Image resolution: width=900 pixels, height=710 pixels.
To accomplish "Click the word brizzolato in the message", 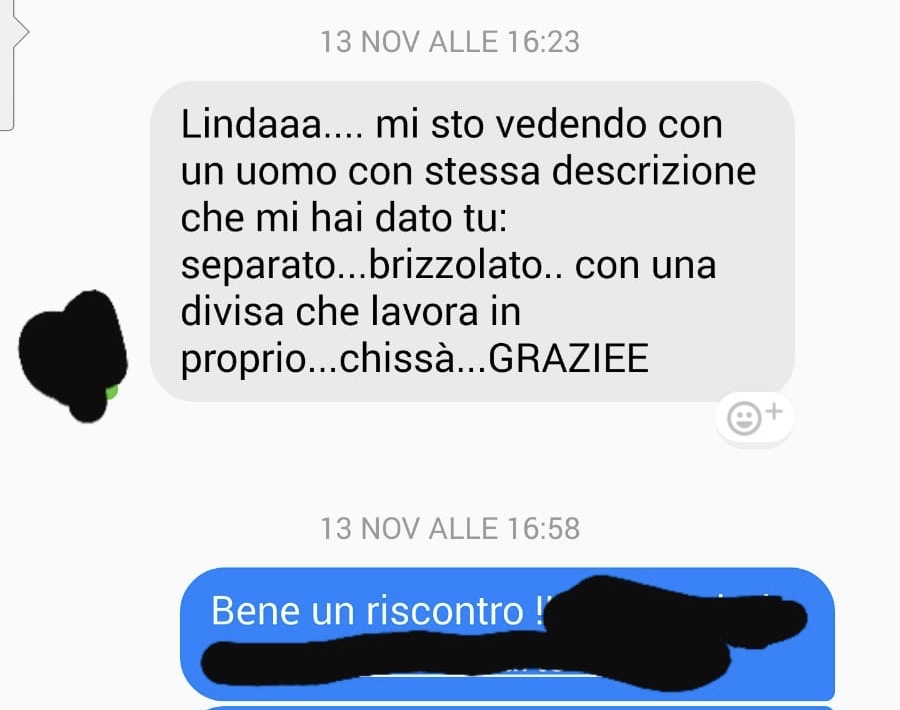I will pos(456,265).
